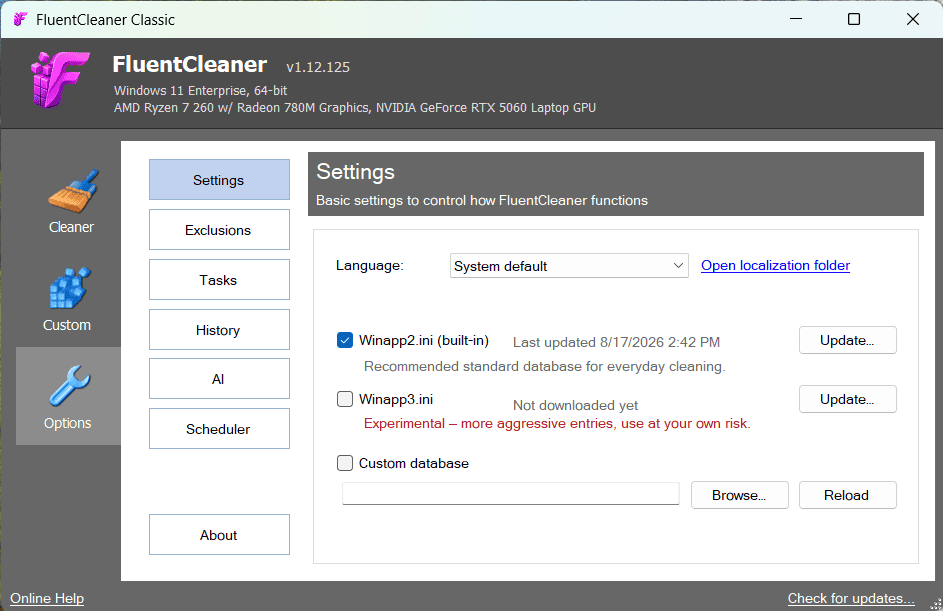943x611 pixels.
Task: Open the About page
Action: point(219,535)
